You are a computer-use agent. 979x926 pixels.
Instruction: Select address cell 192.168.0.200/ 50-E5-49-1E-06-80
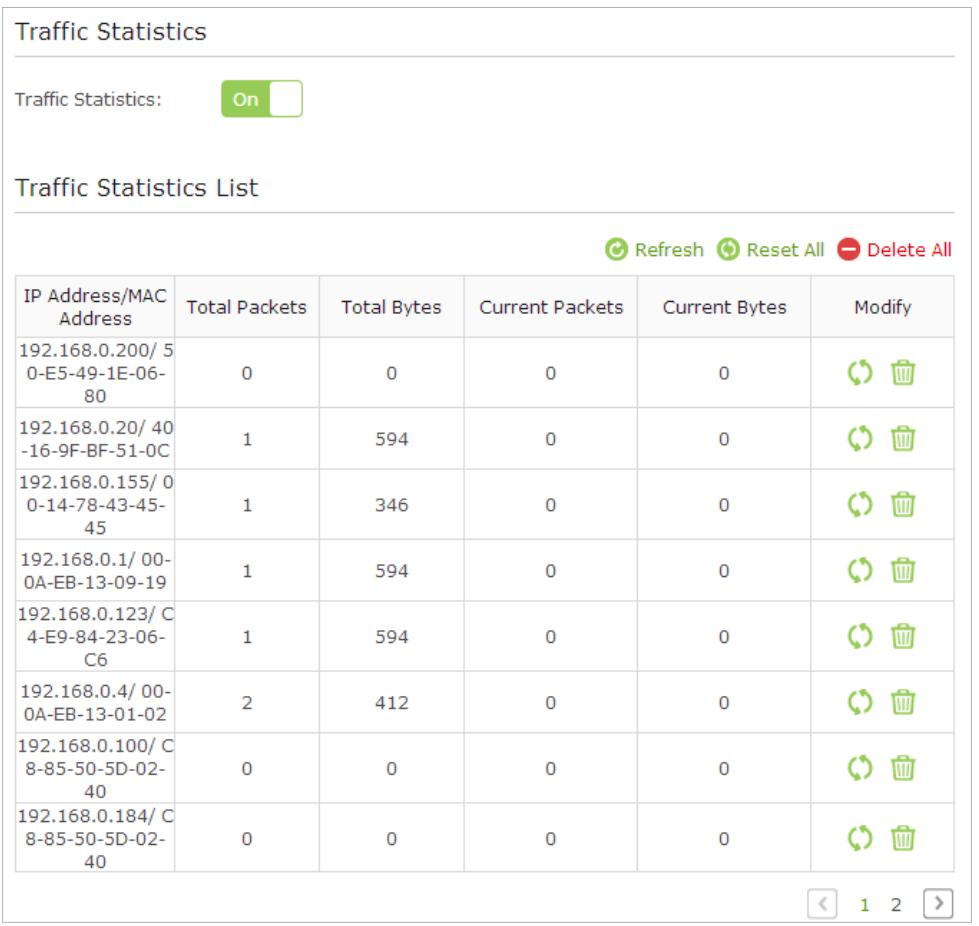(x=95, y=373)
